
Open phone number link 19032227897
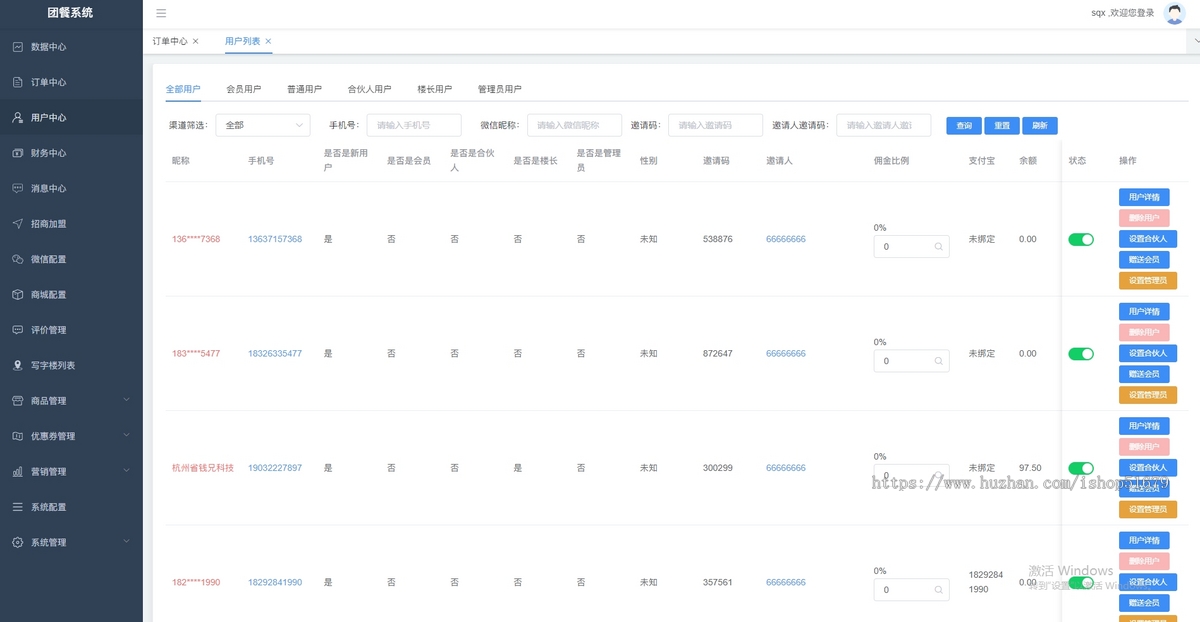tap(275, 468)
